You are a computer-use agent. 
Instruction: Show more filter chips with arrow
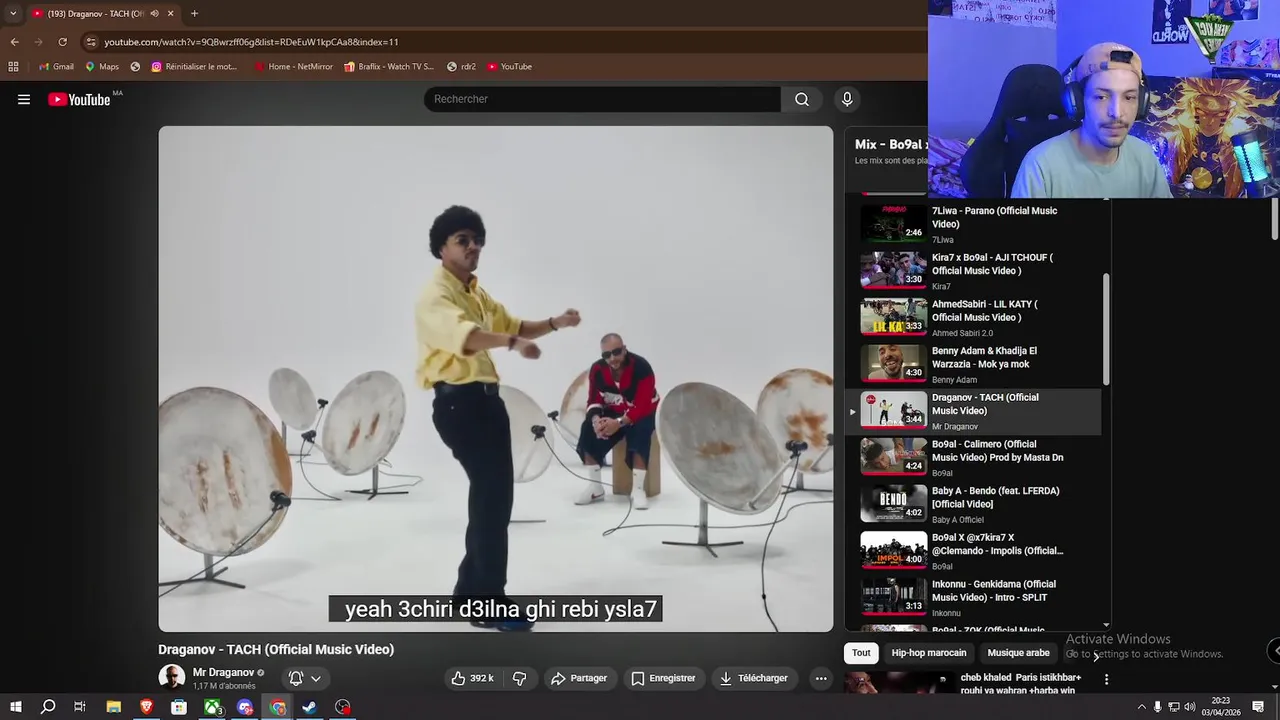tap(1096, 655)
